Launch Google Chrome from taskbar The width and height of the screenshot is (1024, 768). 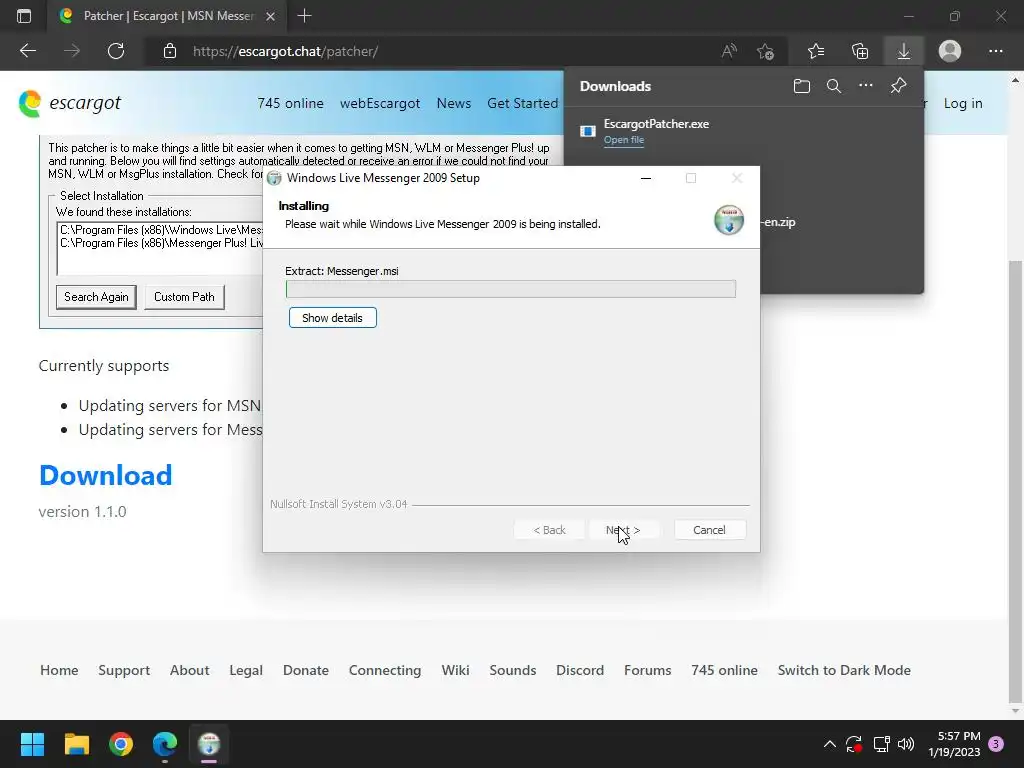tap(121, 743)
